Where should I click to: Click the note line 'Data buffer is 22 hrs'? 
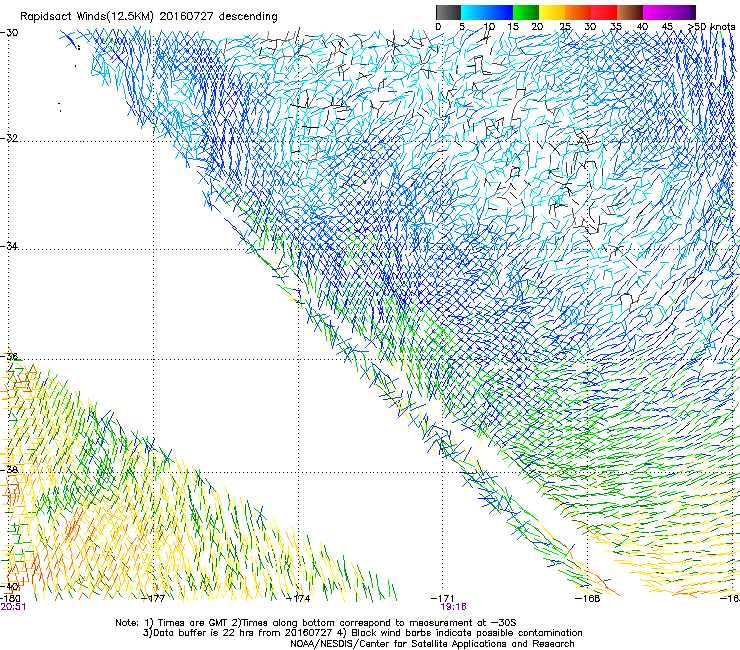tap(202, 633)
